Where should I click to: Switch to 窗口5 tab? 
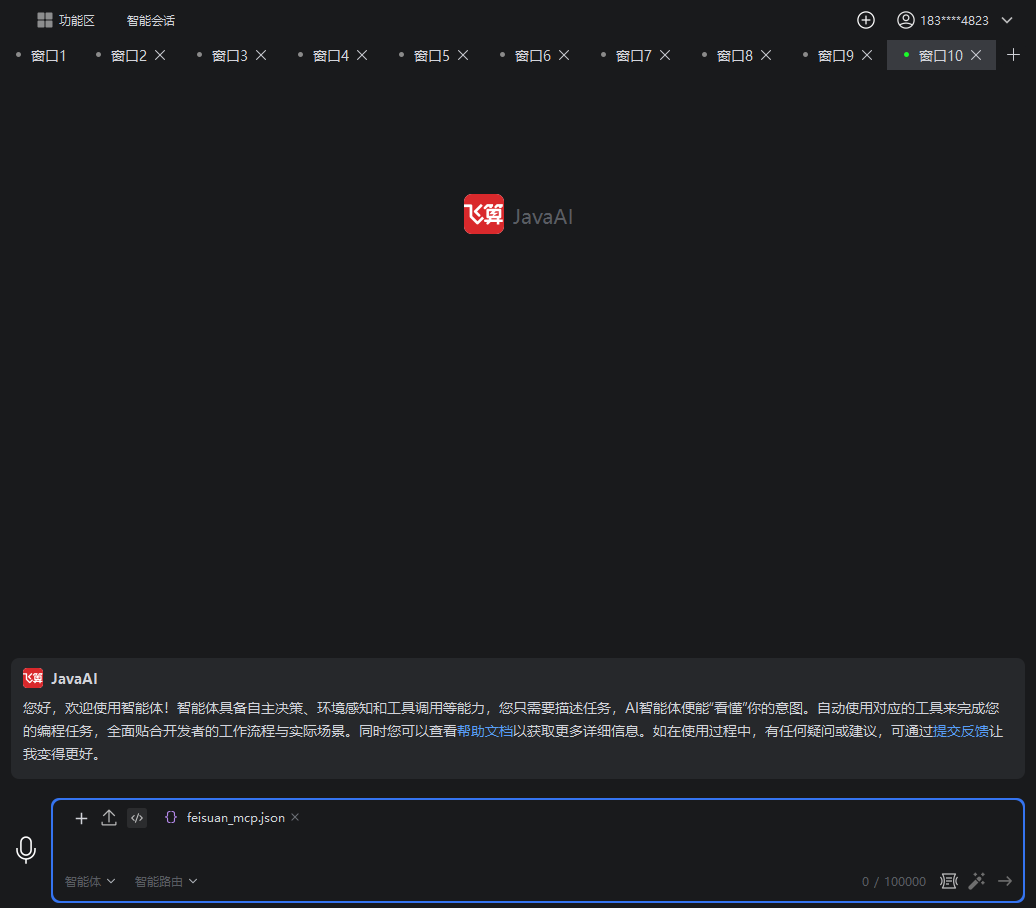(x=431, y=56)
